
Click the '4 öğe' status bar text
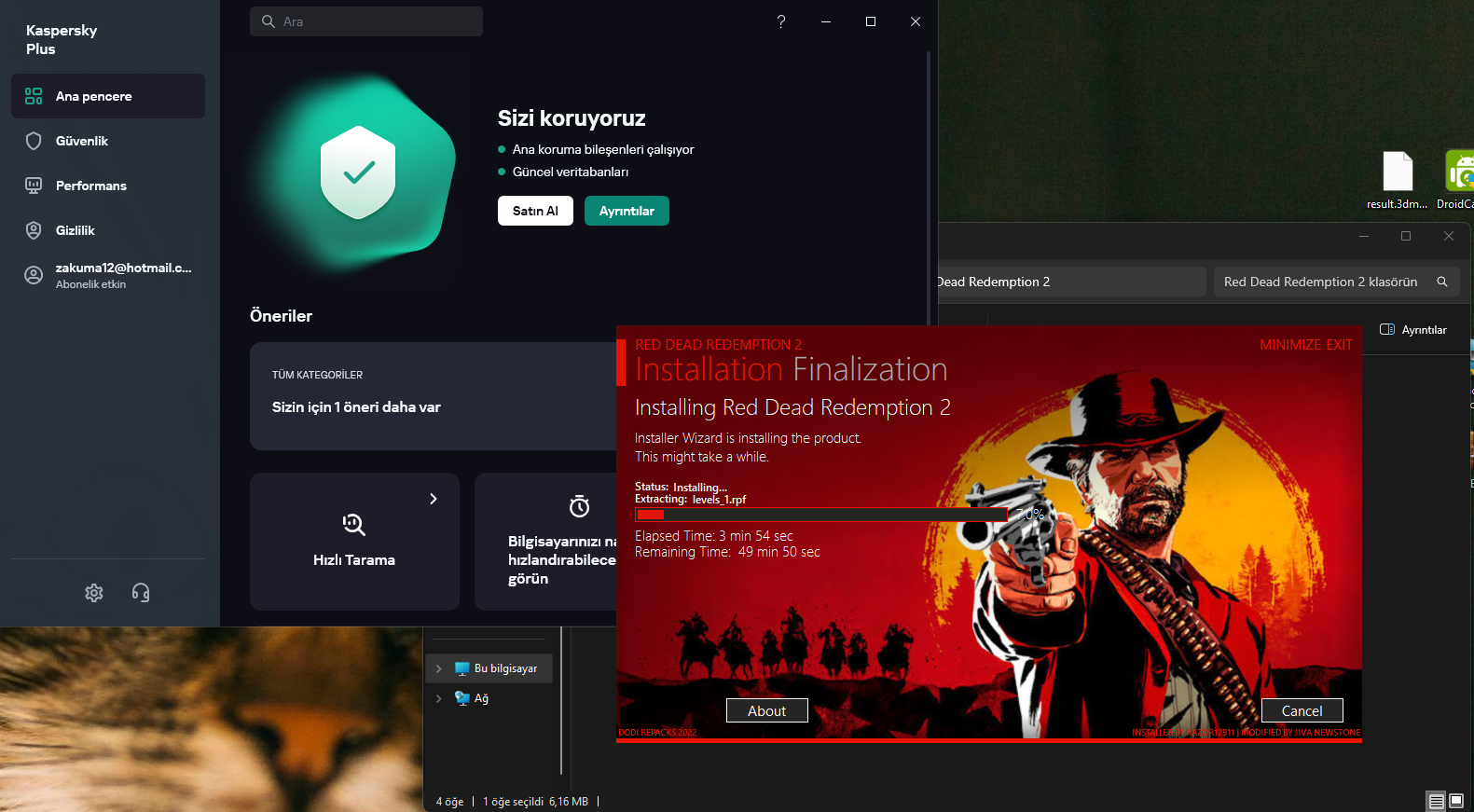449,802
